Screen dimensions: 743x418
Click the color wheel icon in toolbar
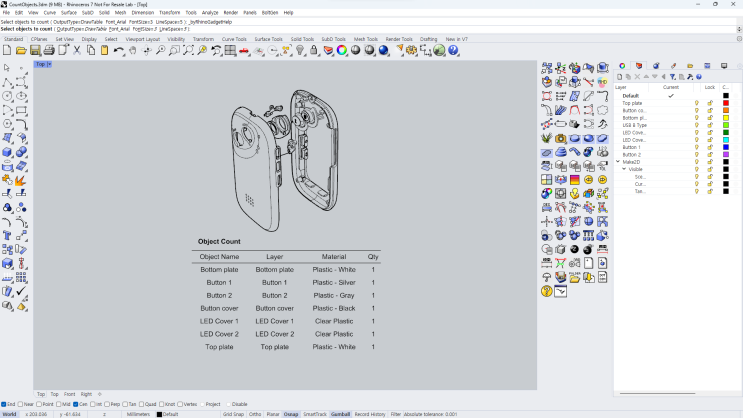pyautogui.click(x=342, y=50)
